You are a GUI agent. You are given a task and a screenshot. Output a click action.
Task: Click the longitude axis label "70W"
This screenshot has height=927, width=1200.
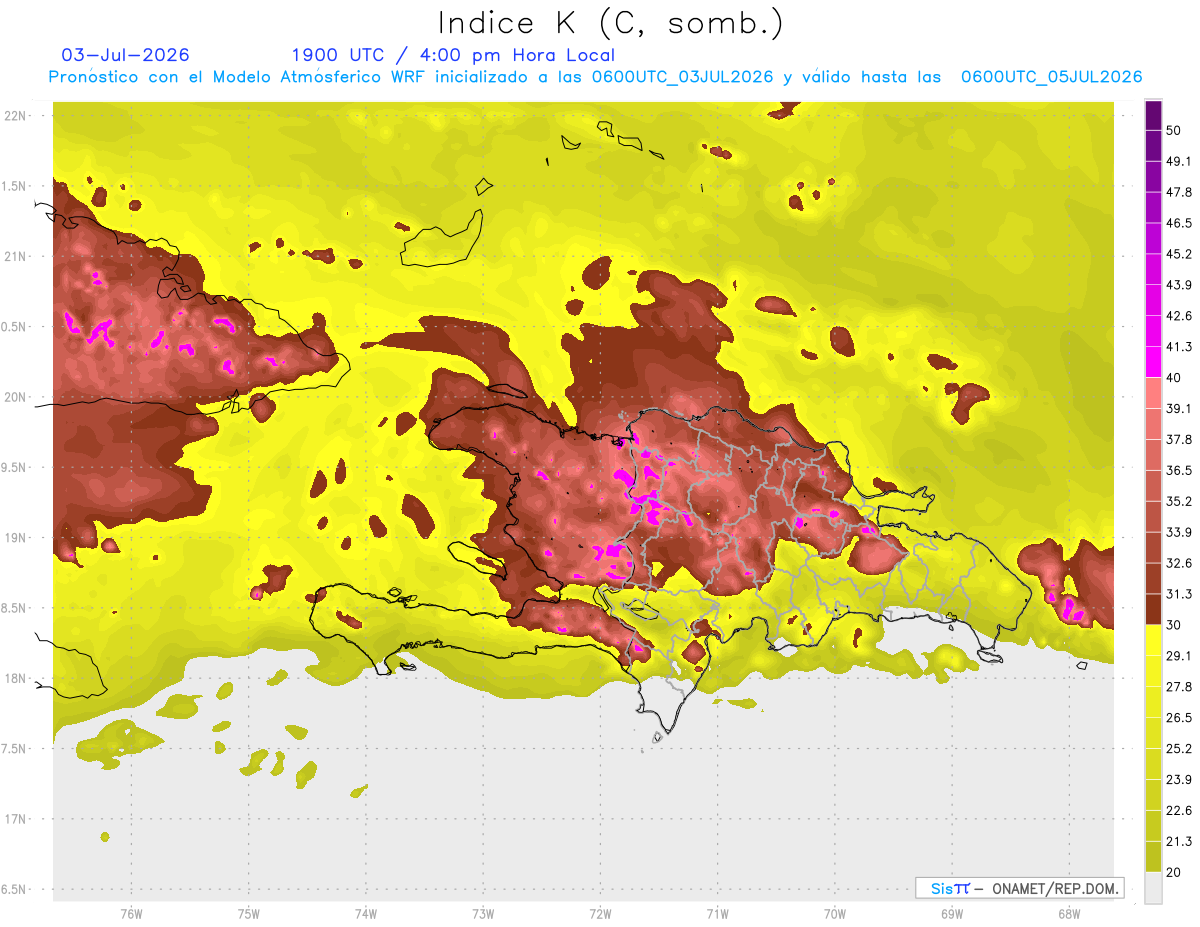tap(835, 914)
